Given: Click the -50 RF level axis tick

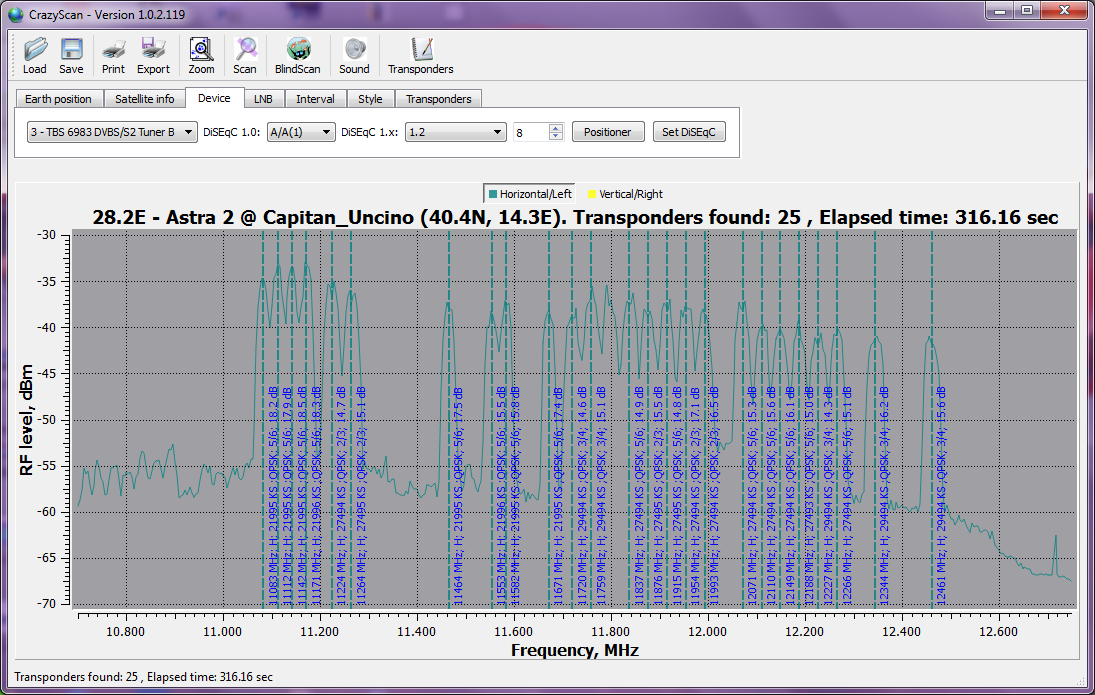Looking at the screenshot, I should click(x=47, y=420).
